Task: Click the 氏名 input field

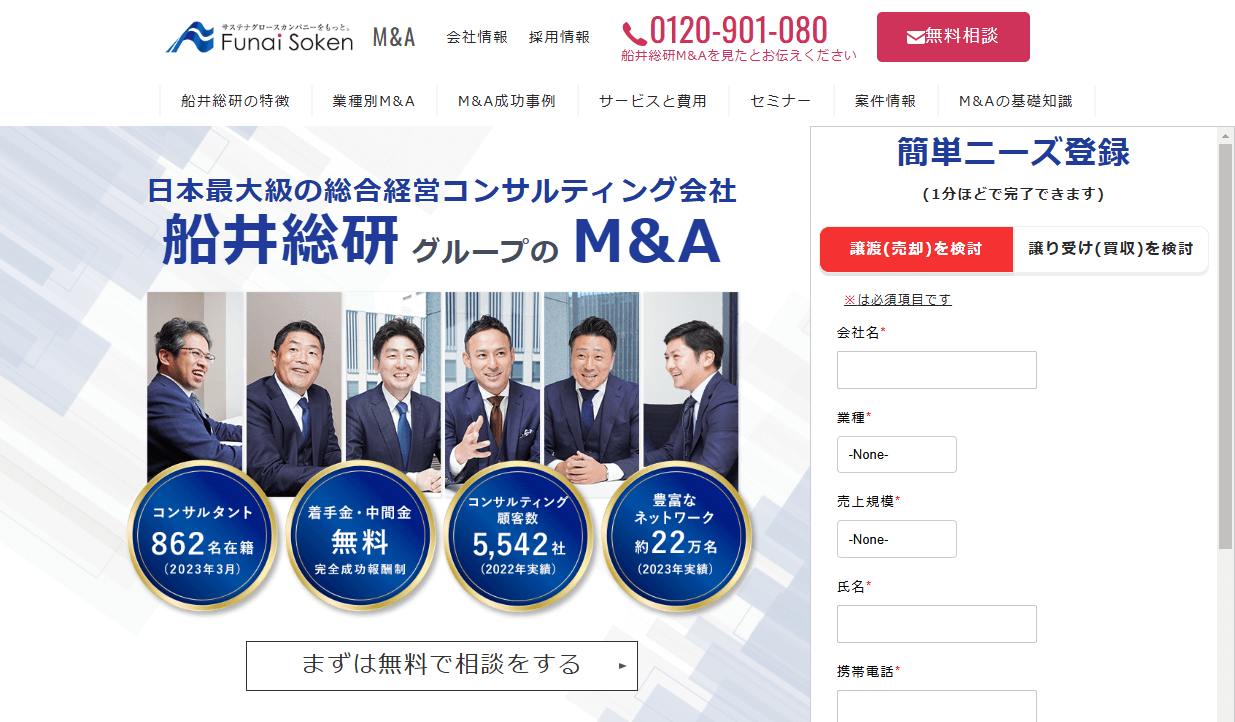Action: 937,624
